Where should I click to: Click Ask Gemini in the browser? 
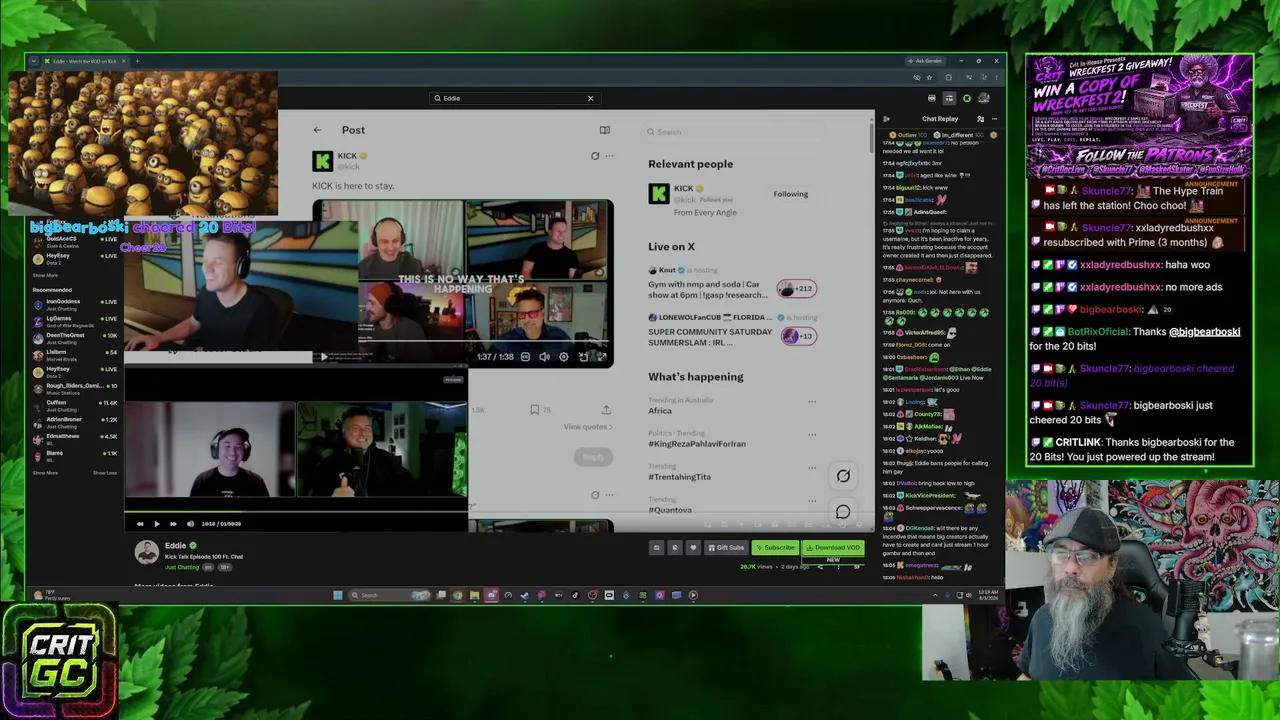[x=925, y=61]
